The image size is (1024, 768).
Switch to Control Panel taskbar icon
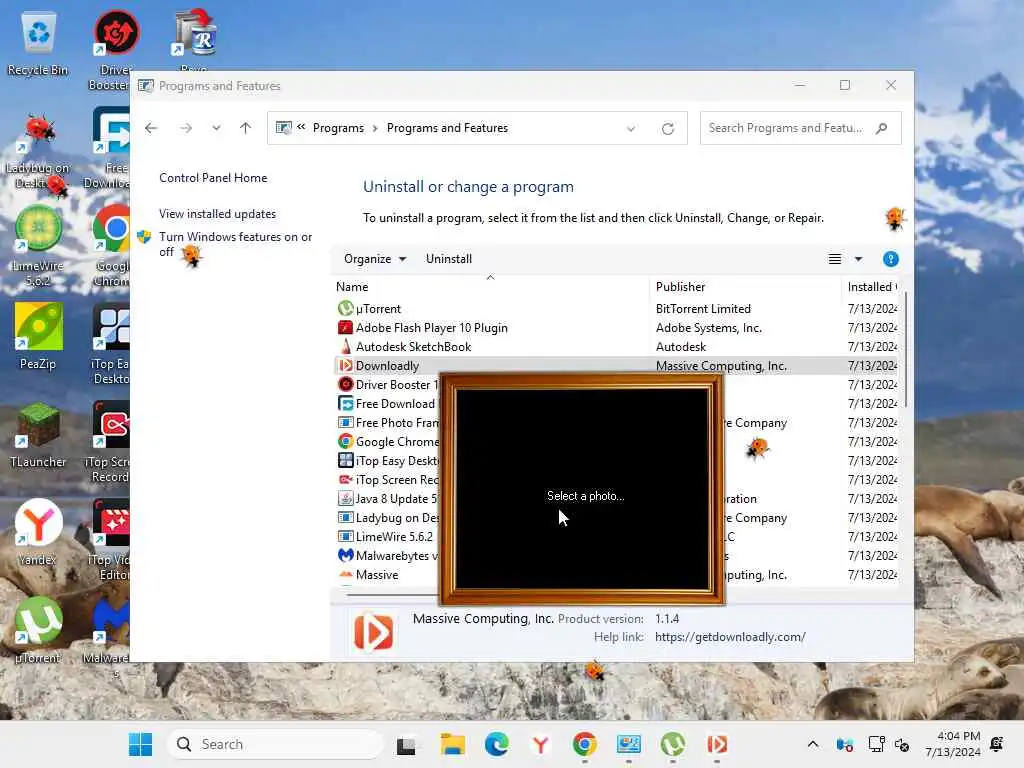pyautogui.click(x=629, y=744)
